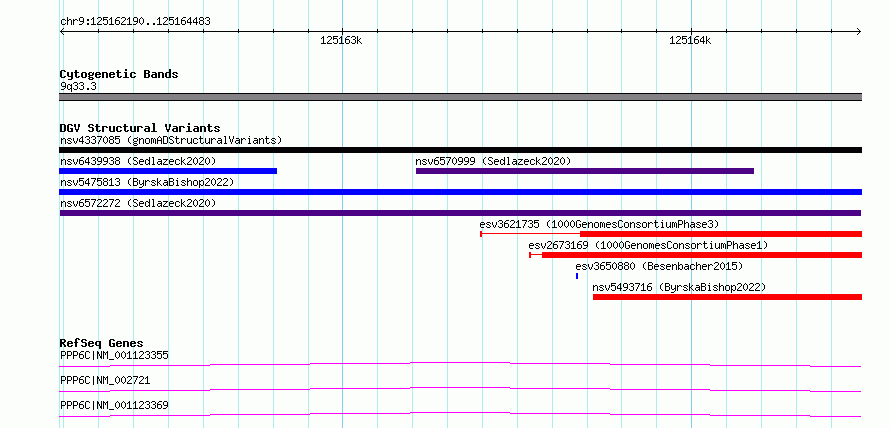The height and width of the screenshot is (428, 890).
Task: Click the chr9:125162190..125164483 coordinate label
Action: (x=135, y=22)
